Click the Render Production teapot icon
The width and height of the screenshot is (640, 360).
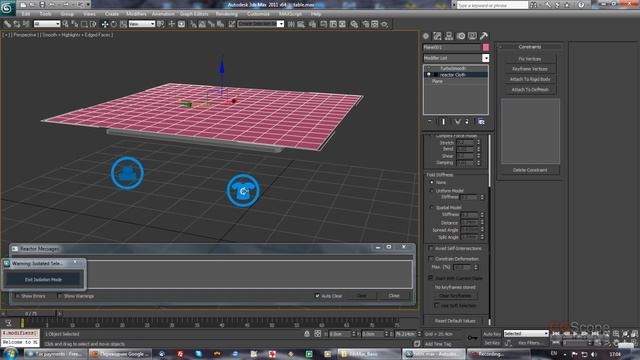point(384,24)
